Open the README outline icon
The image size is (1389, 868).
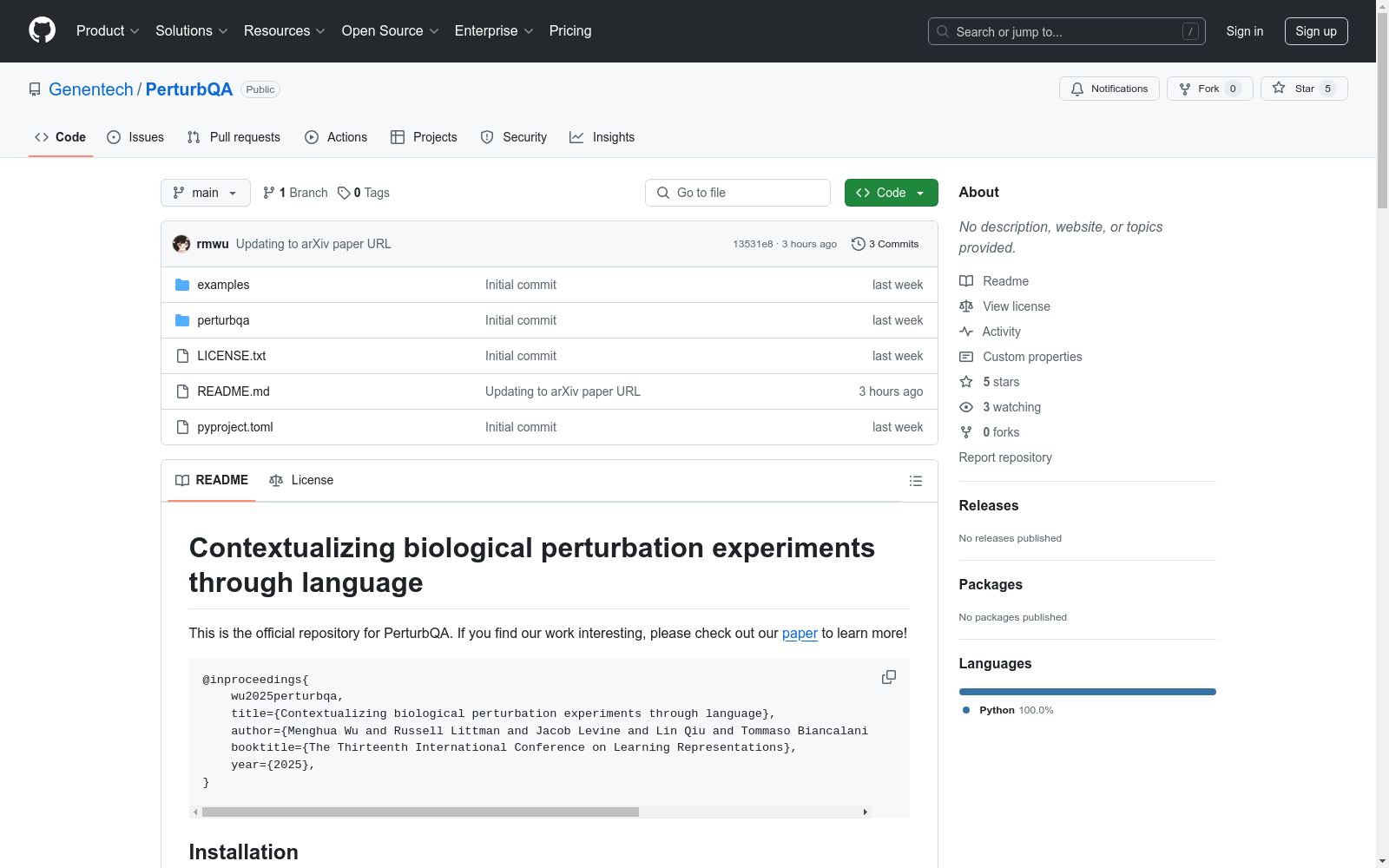(916, 481)
